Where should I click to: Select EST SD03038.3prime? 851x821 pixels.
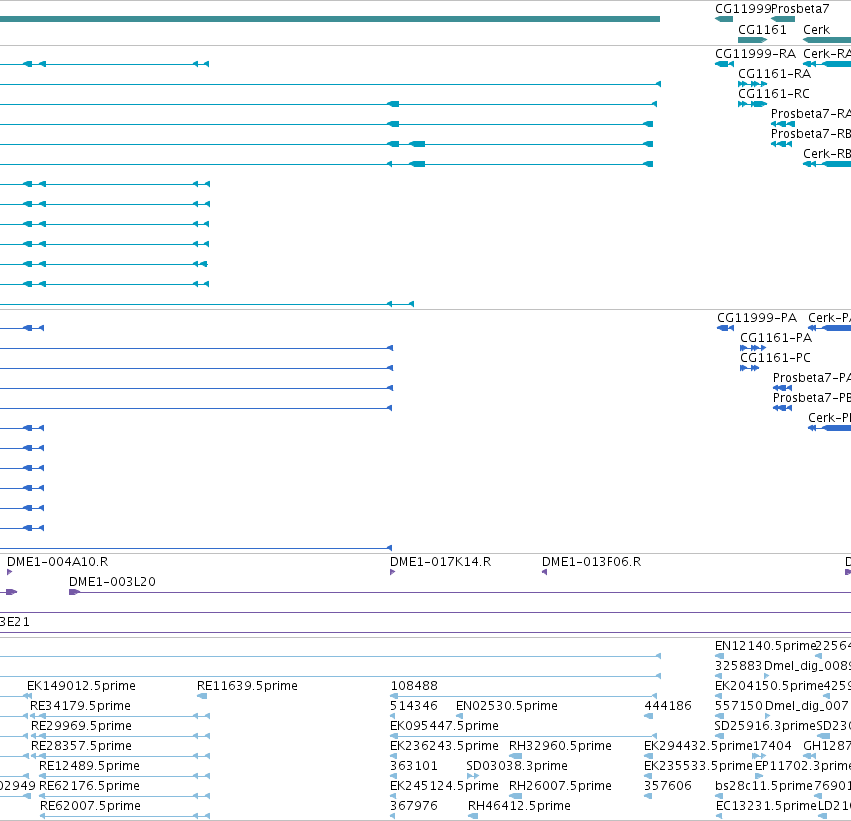517,766
